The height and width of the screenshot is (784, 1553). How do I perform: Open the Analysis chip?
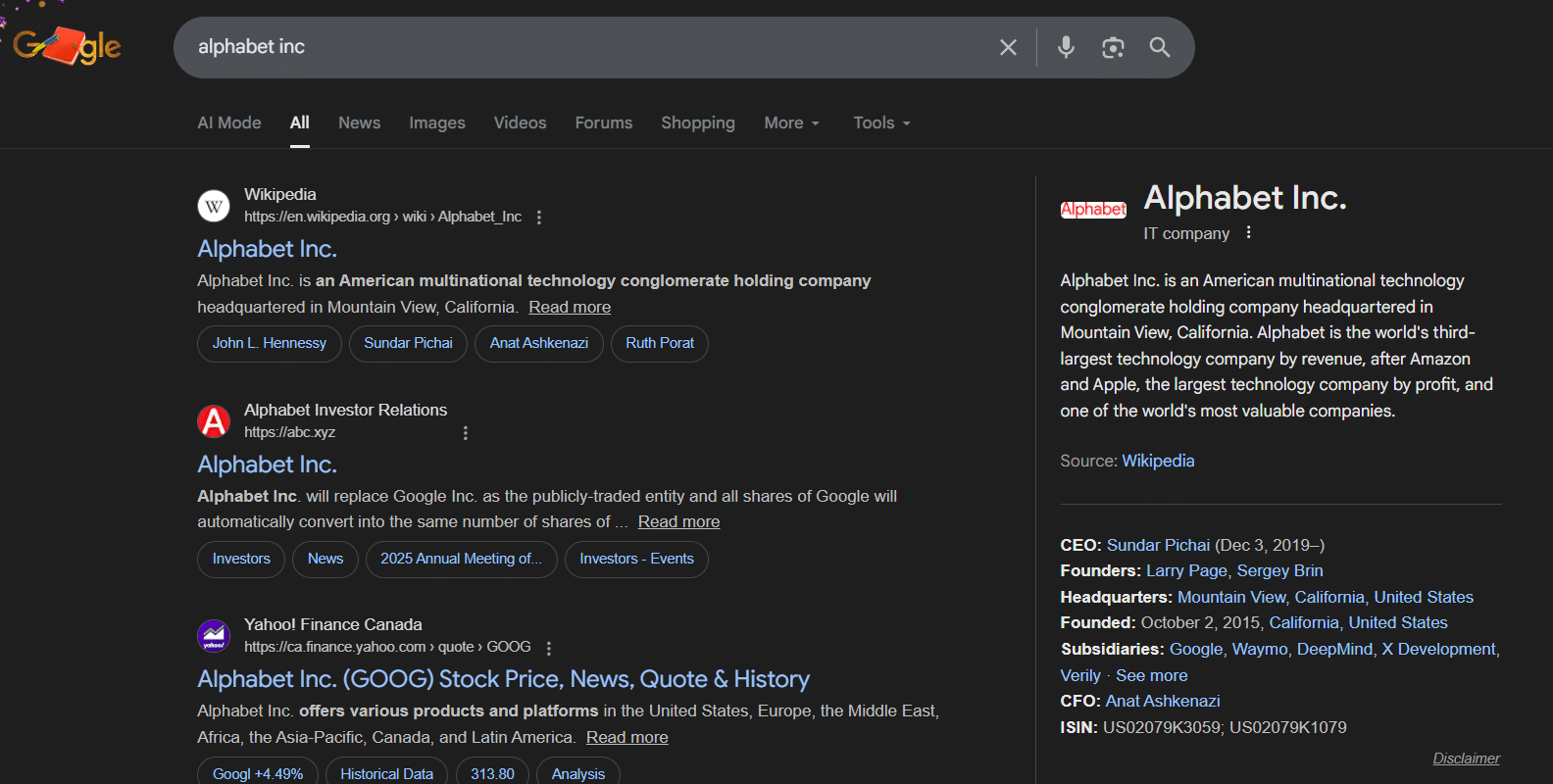(578, 773)
